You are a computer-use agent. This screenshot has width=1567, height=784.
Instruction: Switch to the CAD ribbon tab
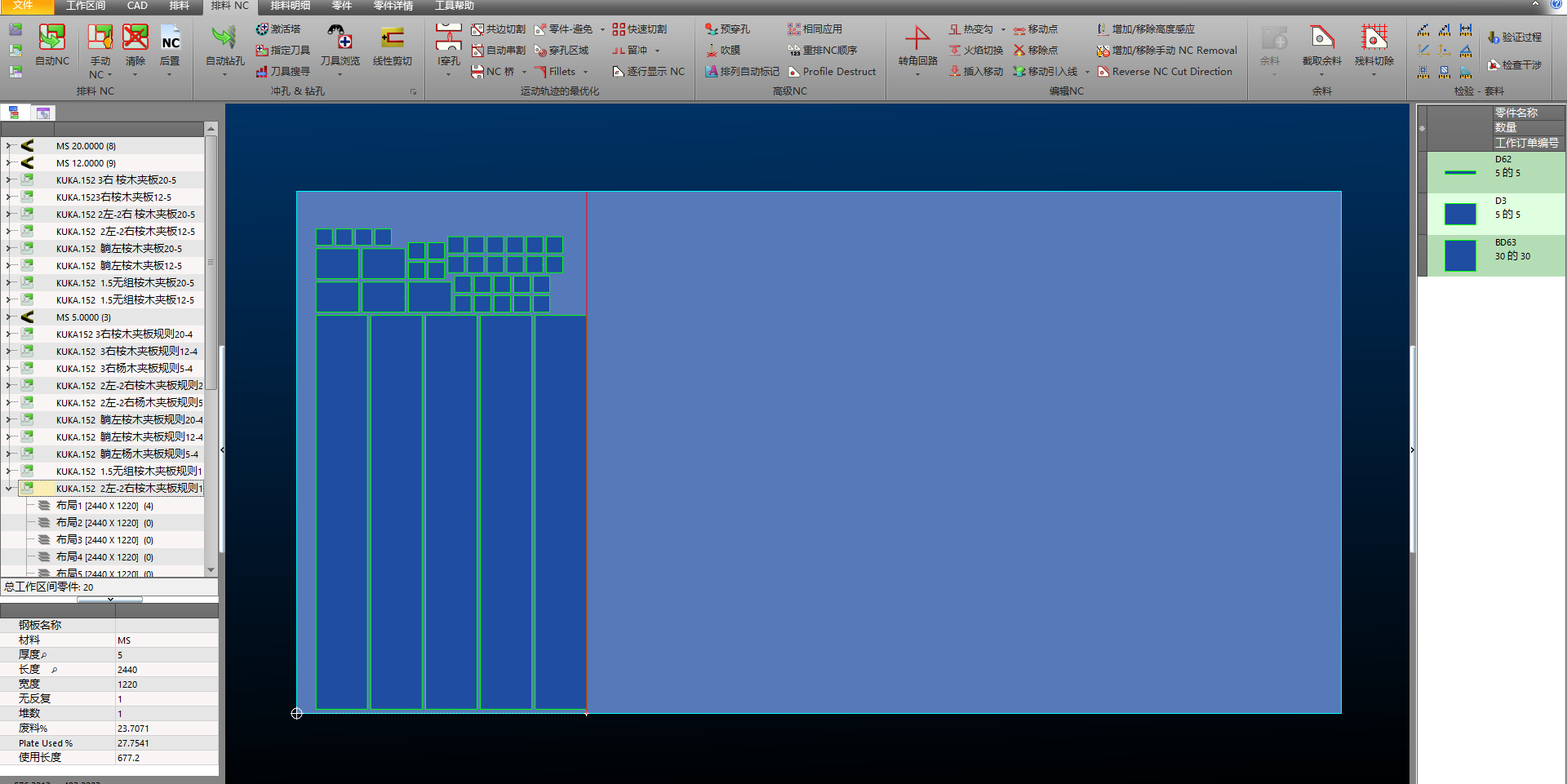pos(137,6)
